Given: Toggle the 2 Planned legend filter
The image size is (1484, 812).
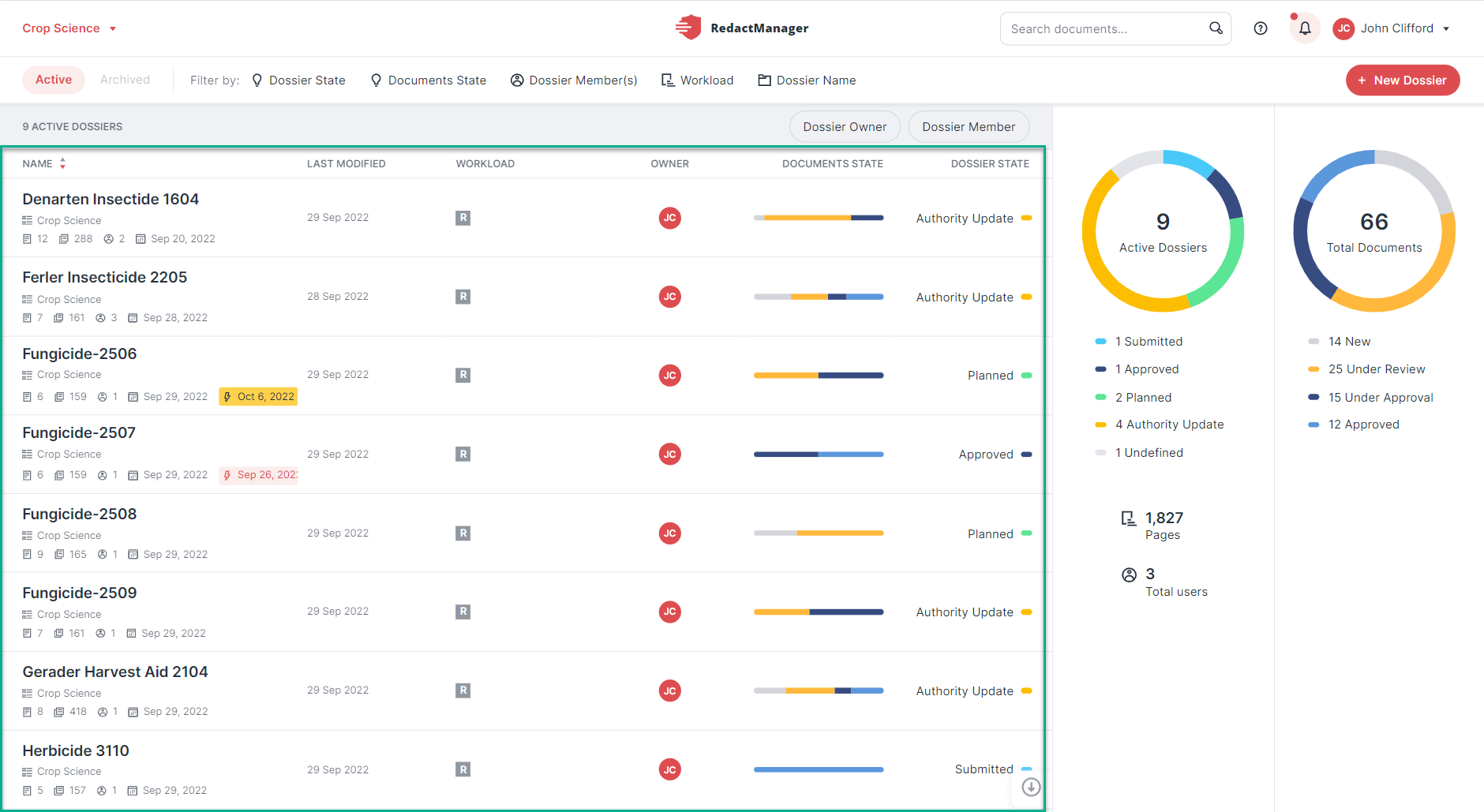Looking at the screenshot, I should pyautogui.click(x=1134, y=398).
